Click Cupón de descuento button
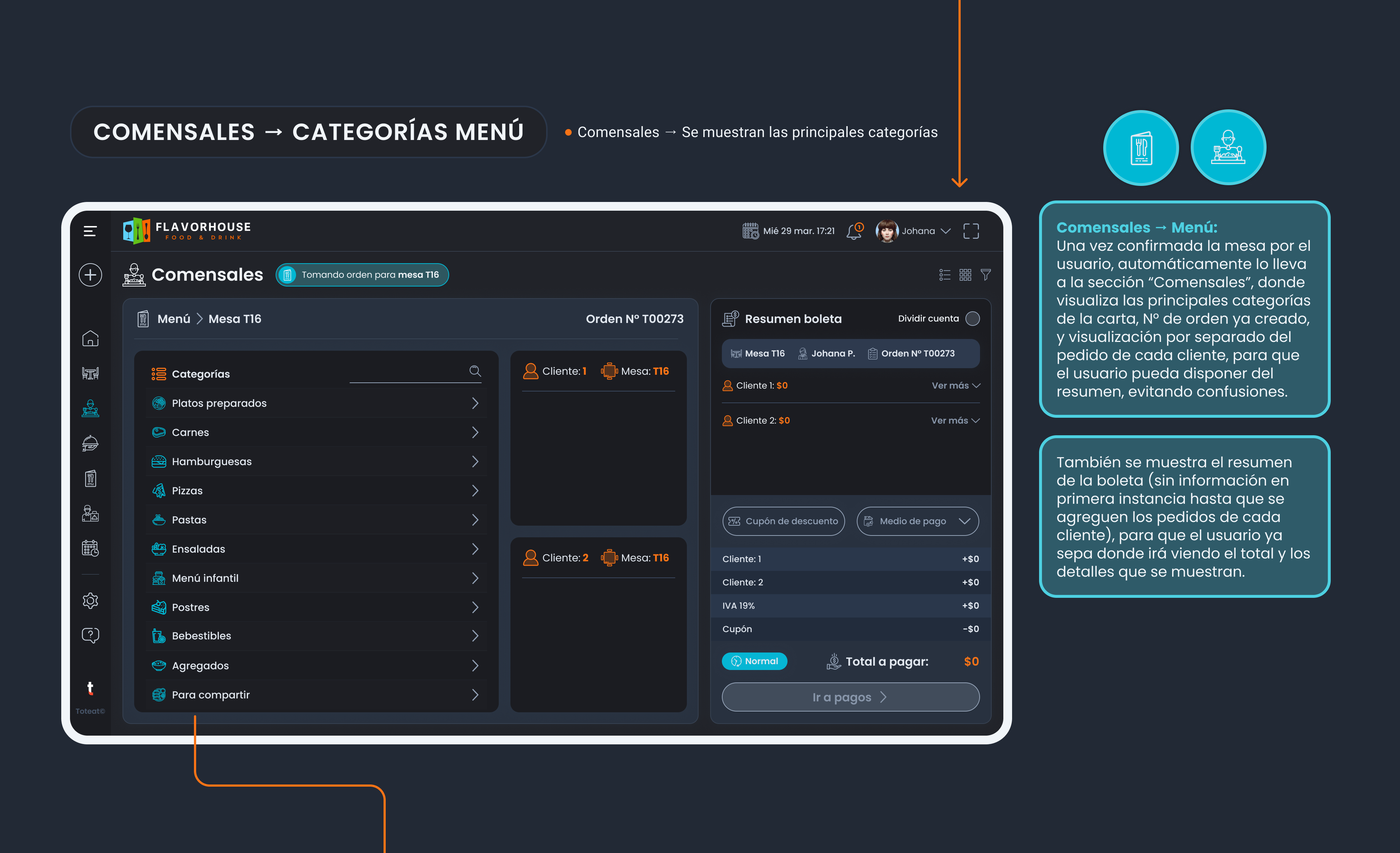This screenshot has width=1400, height=853. 783,521
